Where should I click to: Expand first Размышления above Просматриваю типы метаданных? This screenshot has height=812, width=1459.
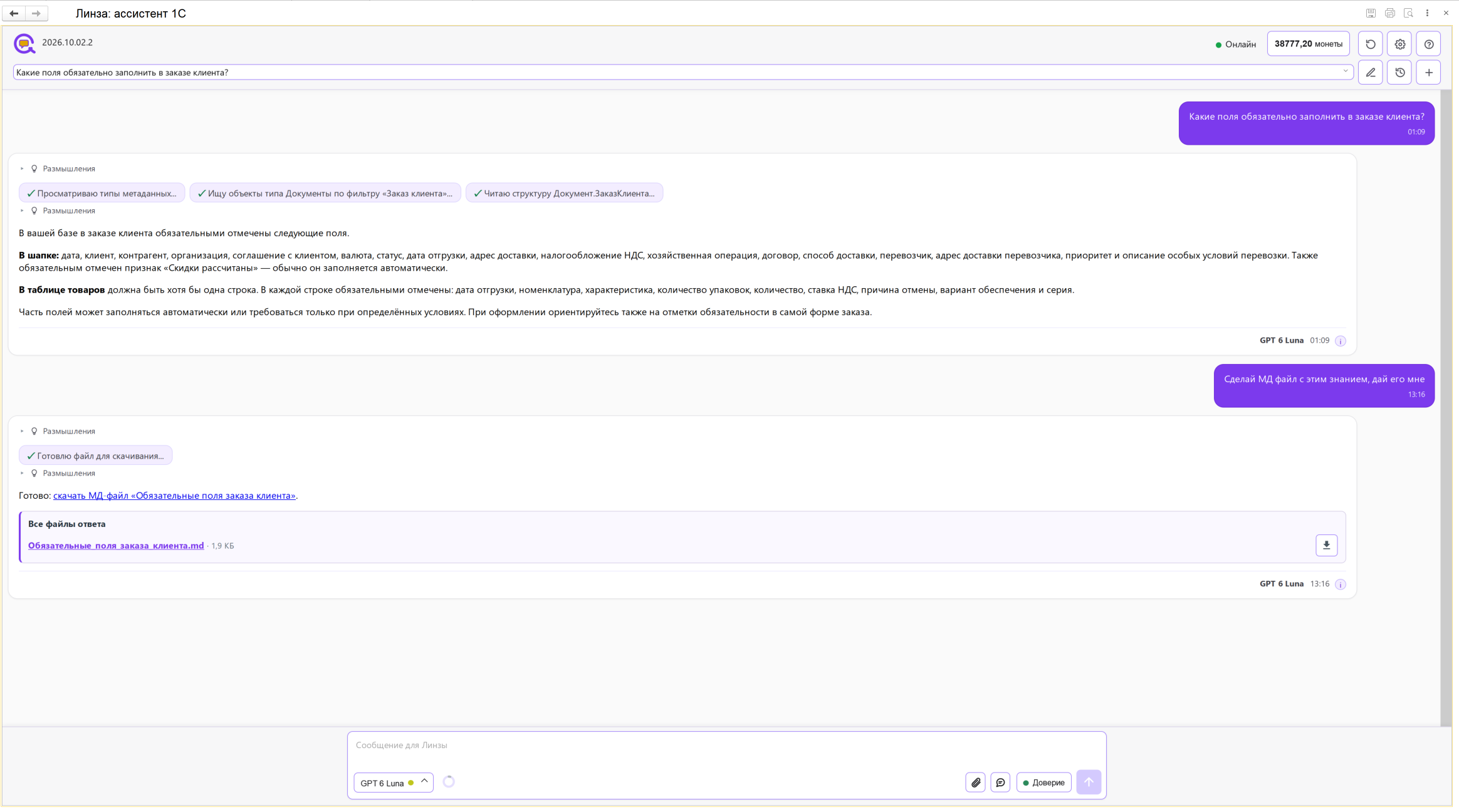[x=58, y=169]
